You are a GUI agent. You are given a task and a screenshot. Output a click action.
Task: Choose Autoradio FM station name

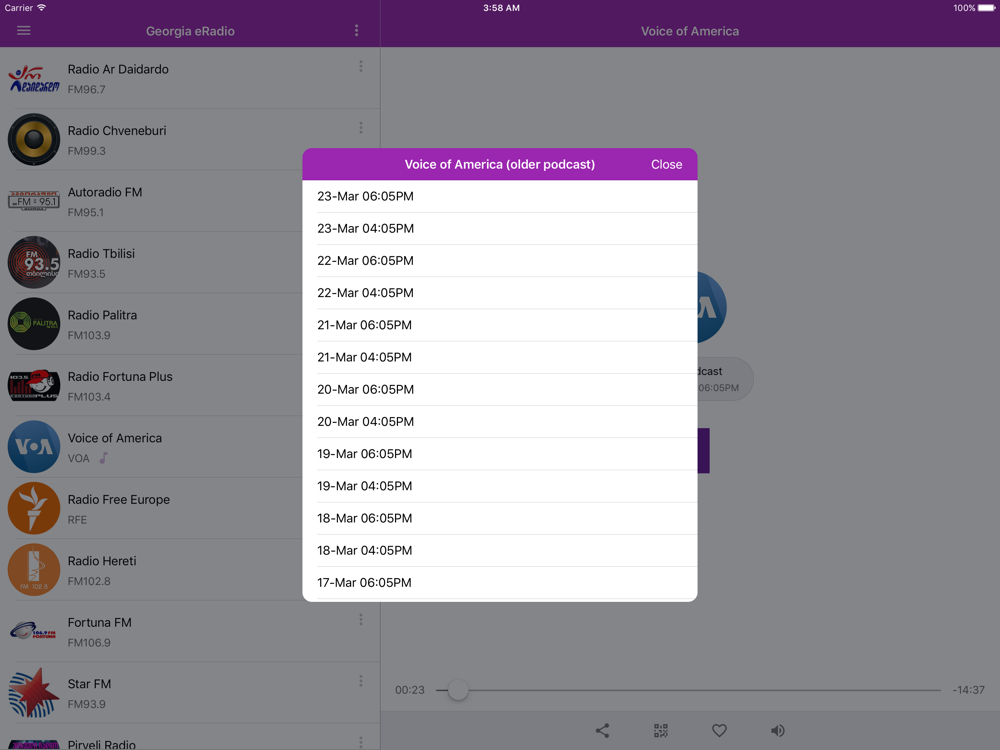105,192
